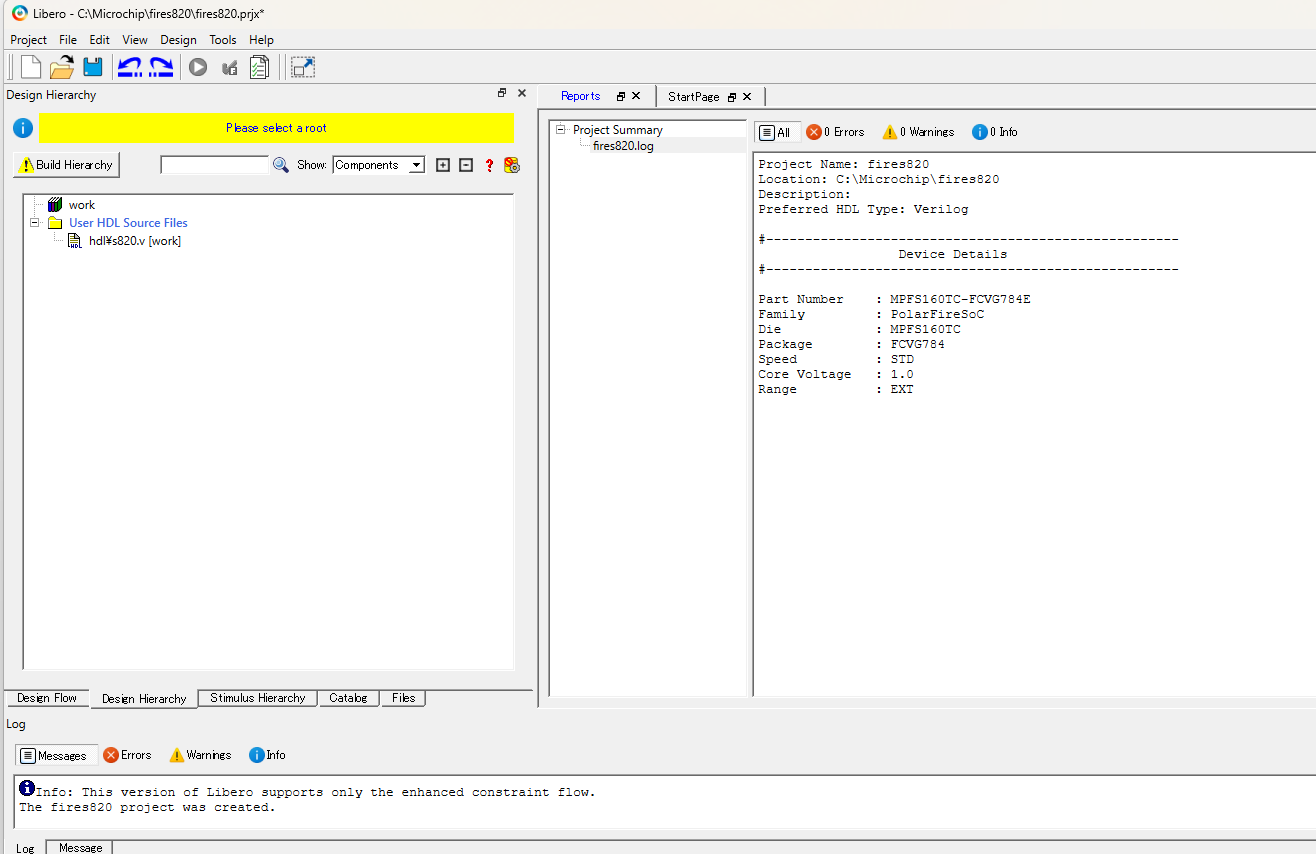Click the Libero application logo icon
1316x854 pixels.
(20, 13)
